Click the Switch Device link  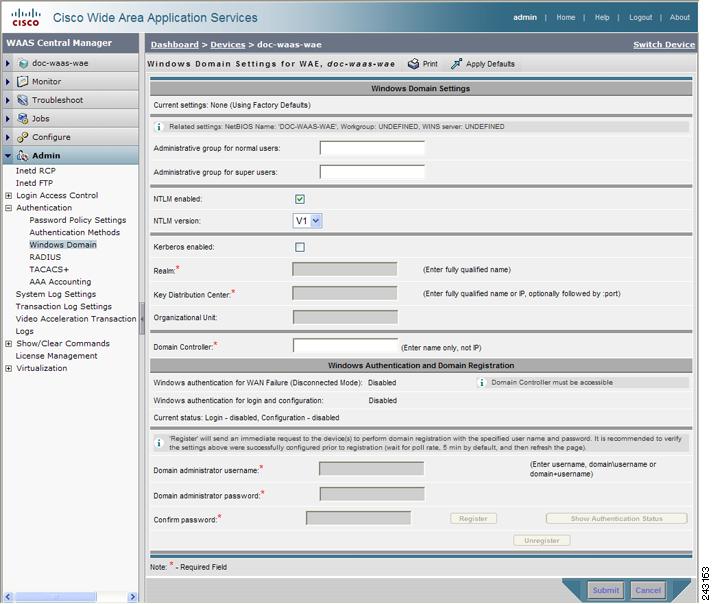click(x=663, y=45)
